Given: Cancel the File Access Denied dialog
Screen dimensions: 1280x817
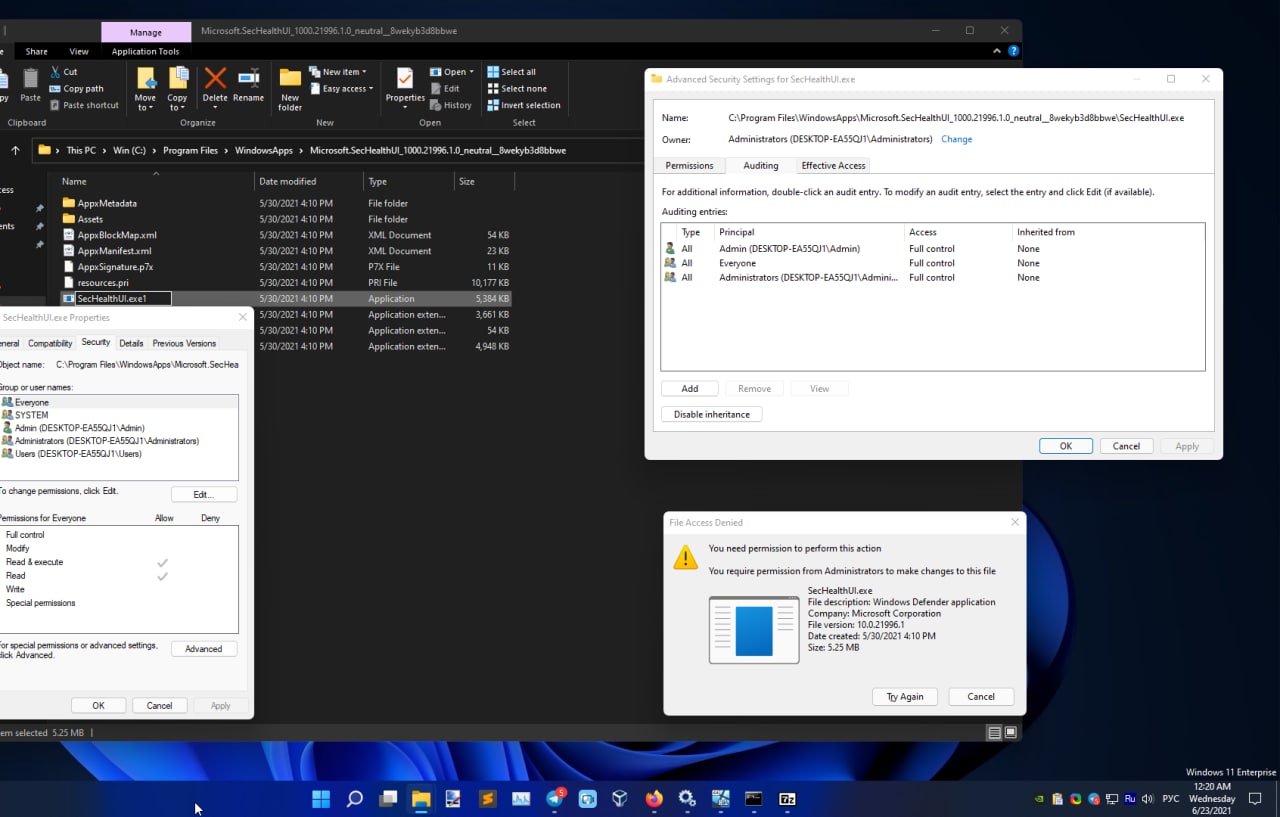Looking at the screenshot, I should [x=981, y=696].
